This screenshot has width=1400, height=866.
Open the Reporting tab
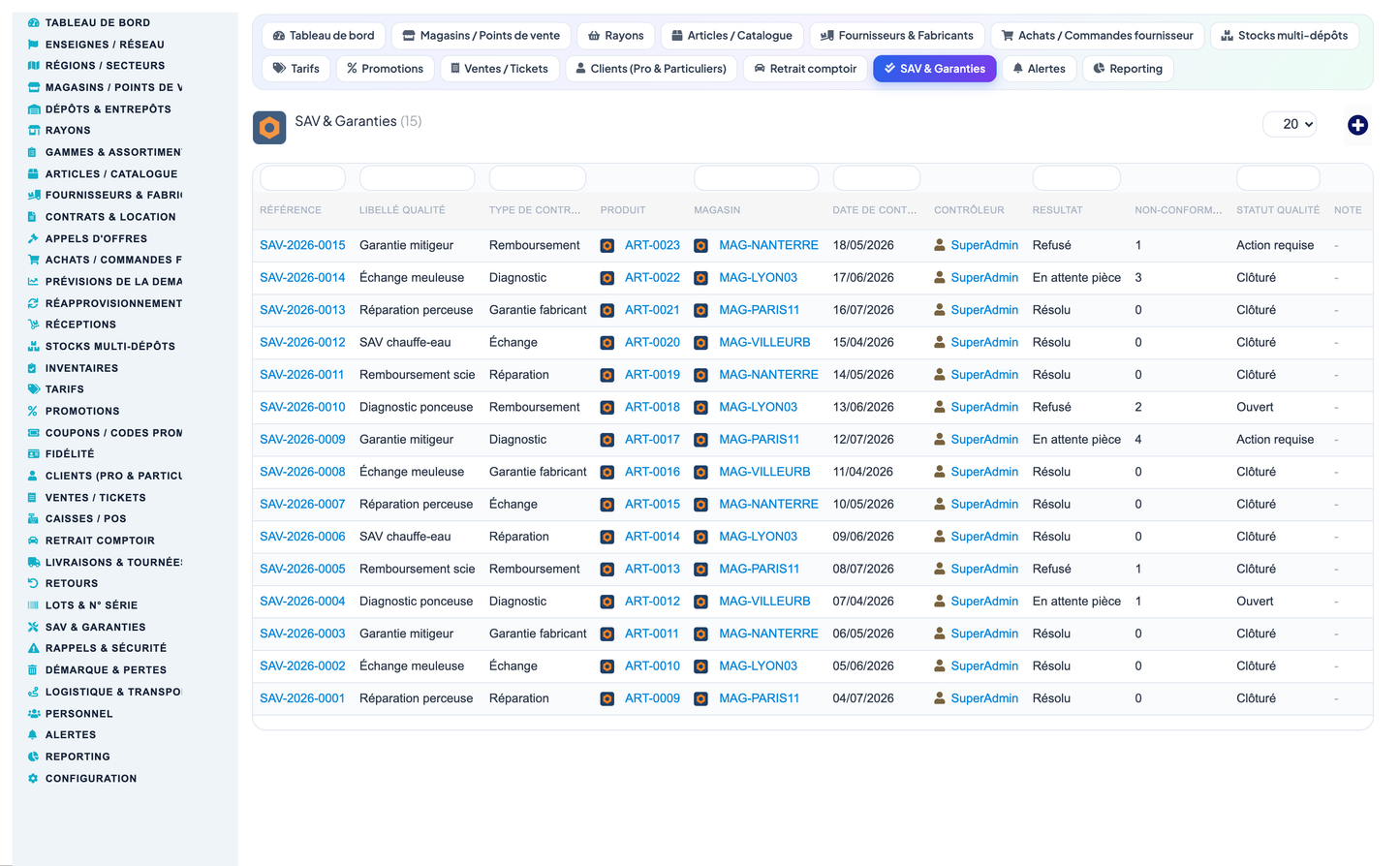[x=1128, y=69]
